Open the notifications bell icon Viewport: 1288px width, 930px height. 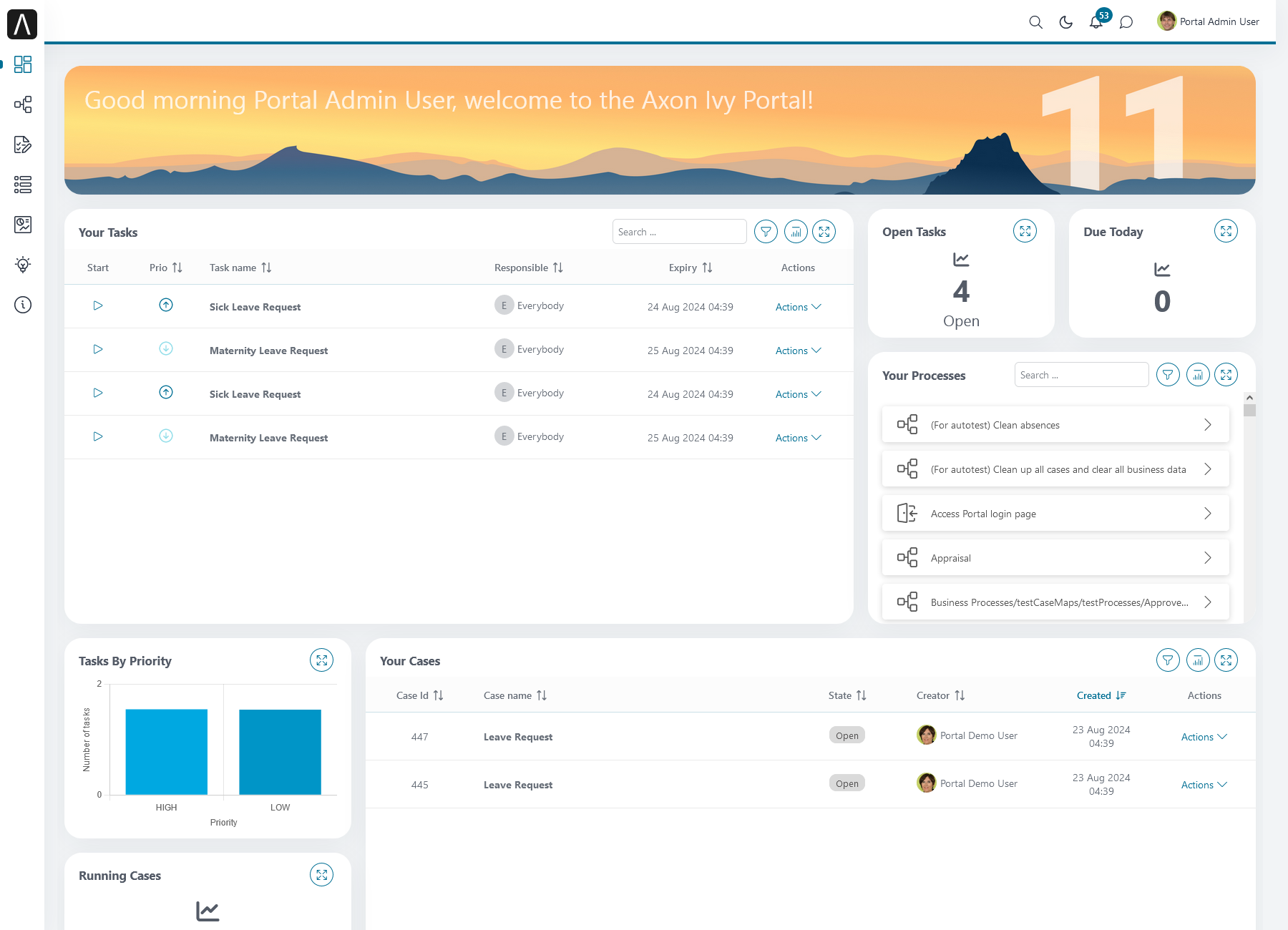(x=1096, y=22)
